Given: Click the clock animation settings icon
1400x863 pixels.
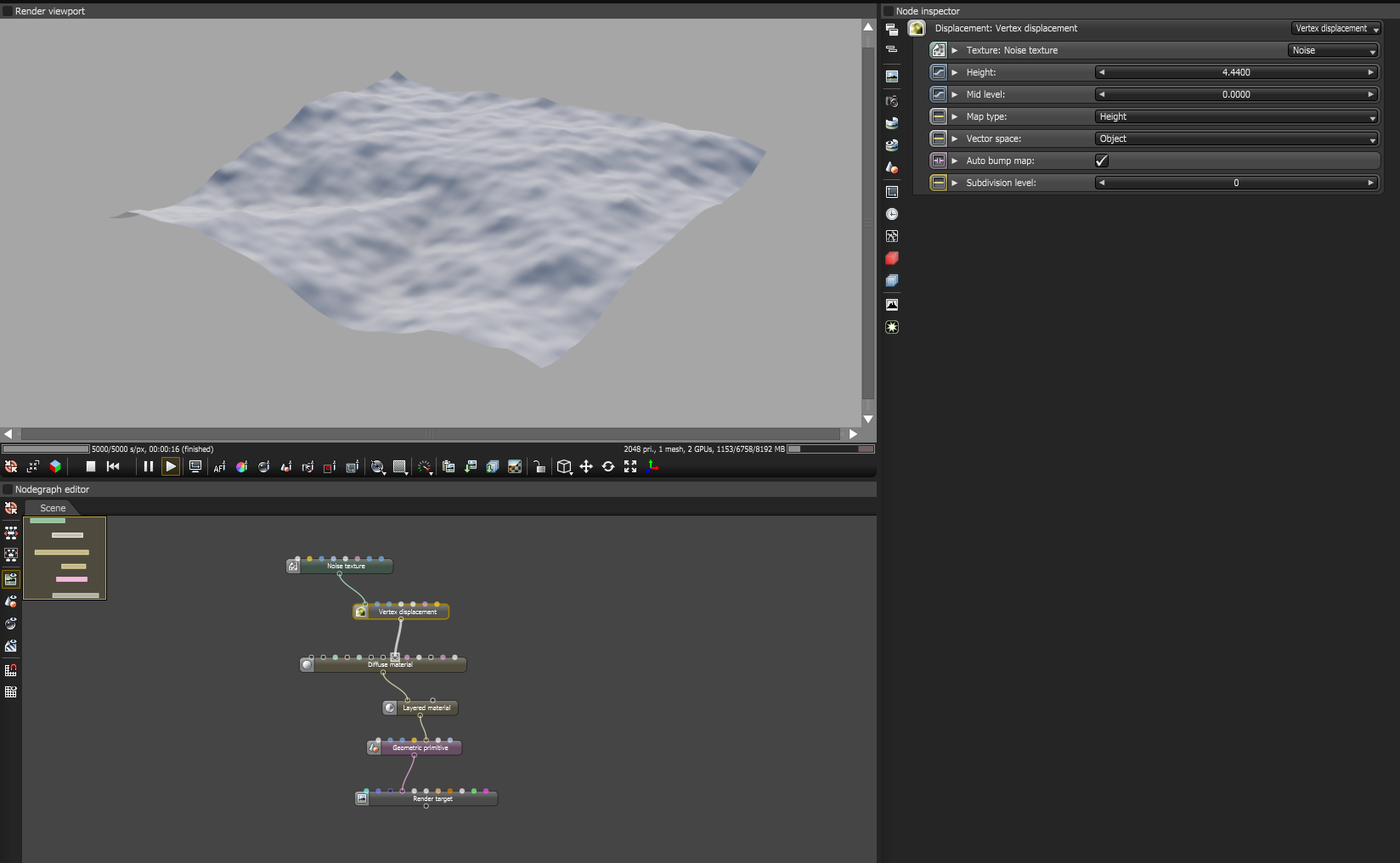Looking at the screenshot, I should [x=892, y=214].
